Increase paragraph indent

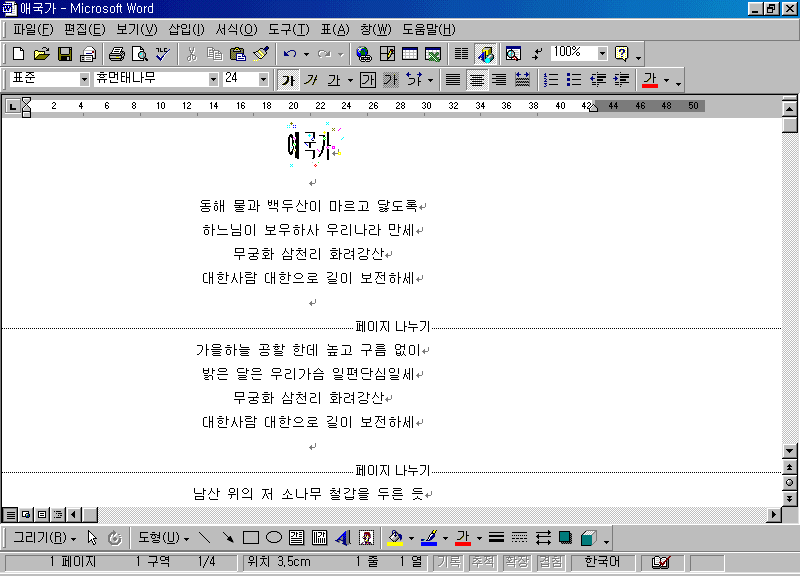pos(620,80)
